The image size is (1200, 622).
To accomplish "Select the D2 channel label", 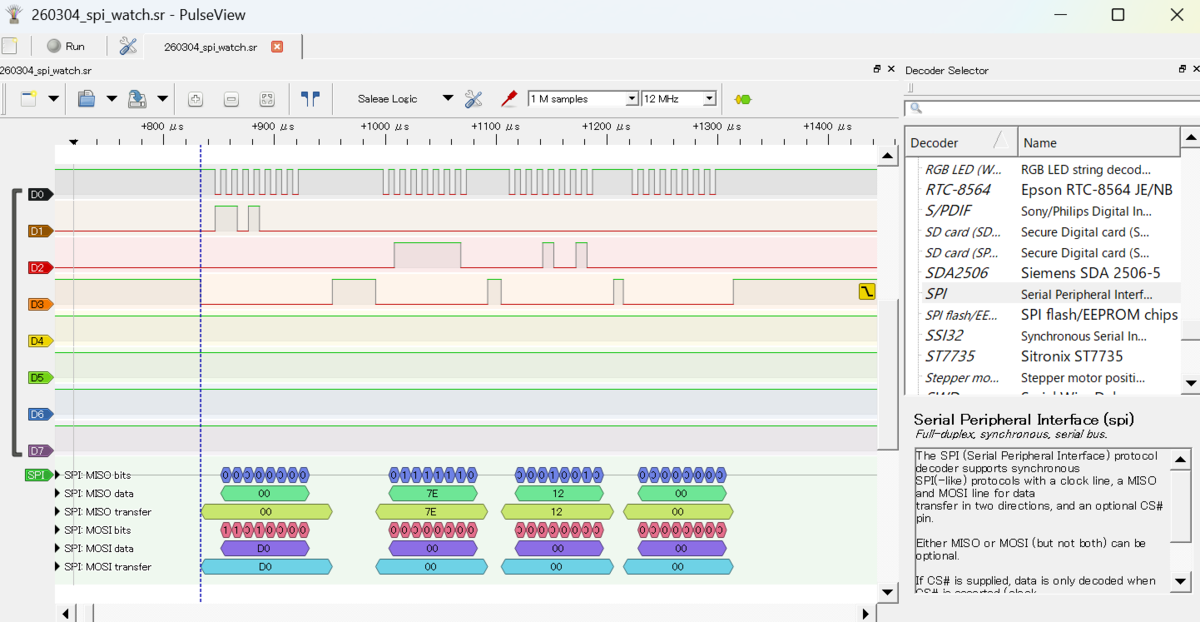I will (39, 268).
